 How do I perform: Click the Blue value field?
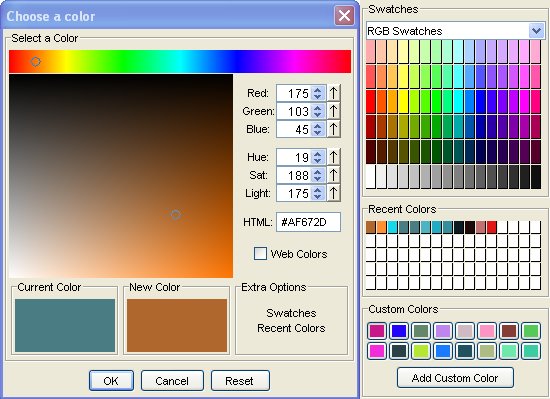294,129
